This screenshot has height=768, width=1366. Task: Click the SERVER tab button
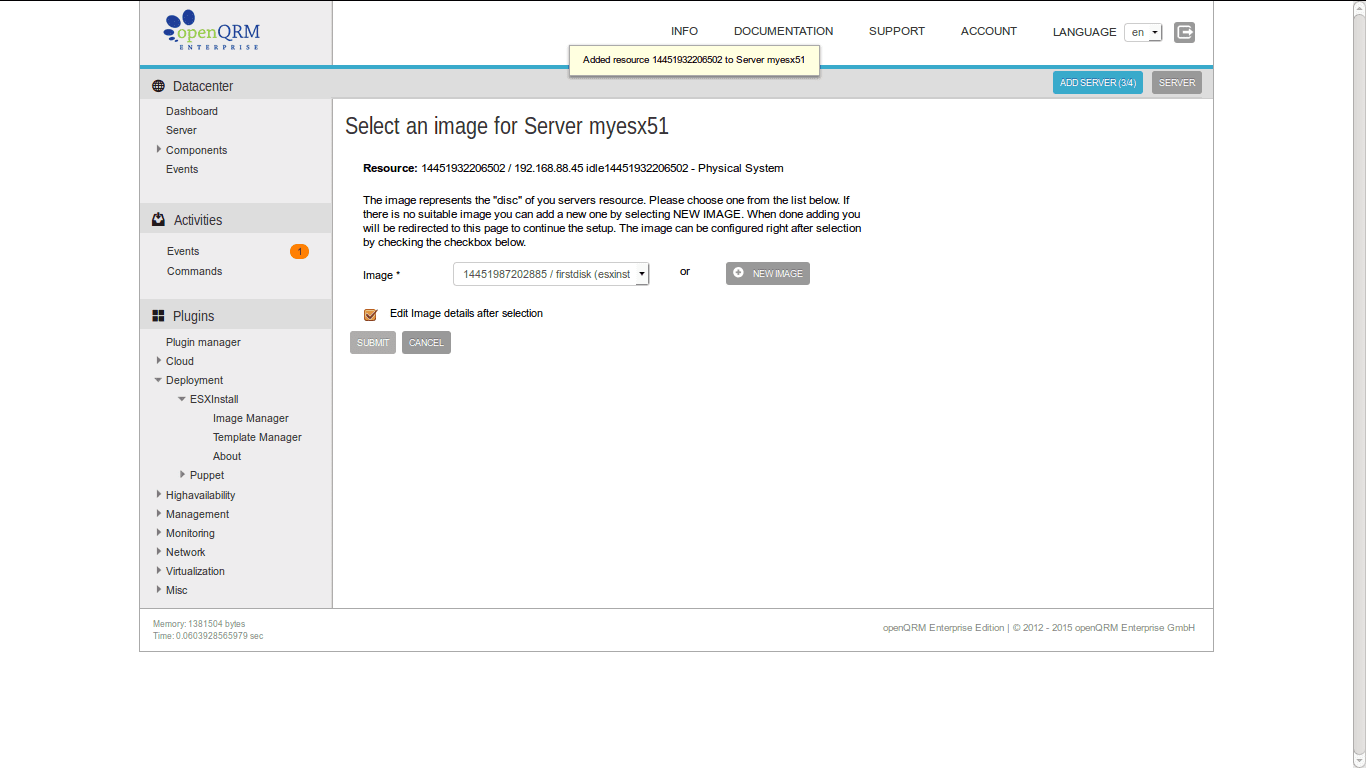tap(1177, 83)
